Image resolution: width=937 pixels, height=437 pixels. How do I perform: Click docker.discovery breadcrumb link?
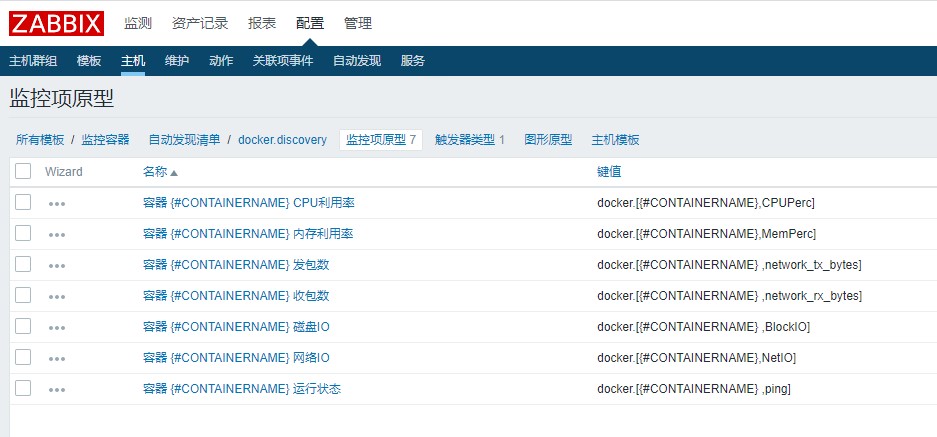(283, 140)
